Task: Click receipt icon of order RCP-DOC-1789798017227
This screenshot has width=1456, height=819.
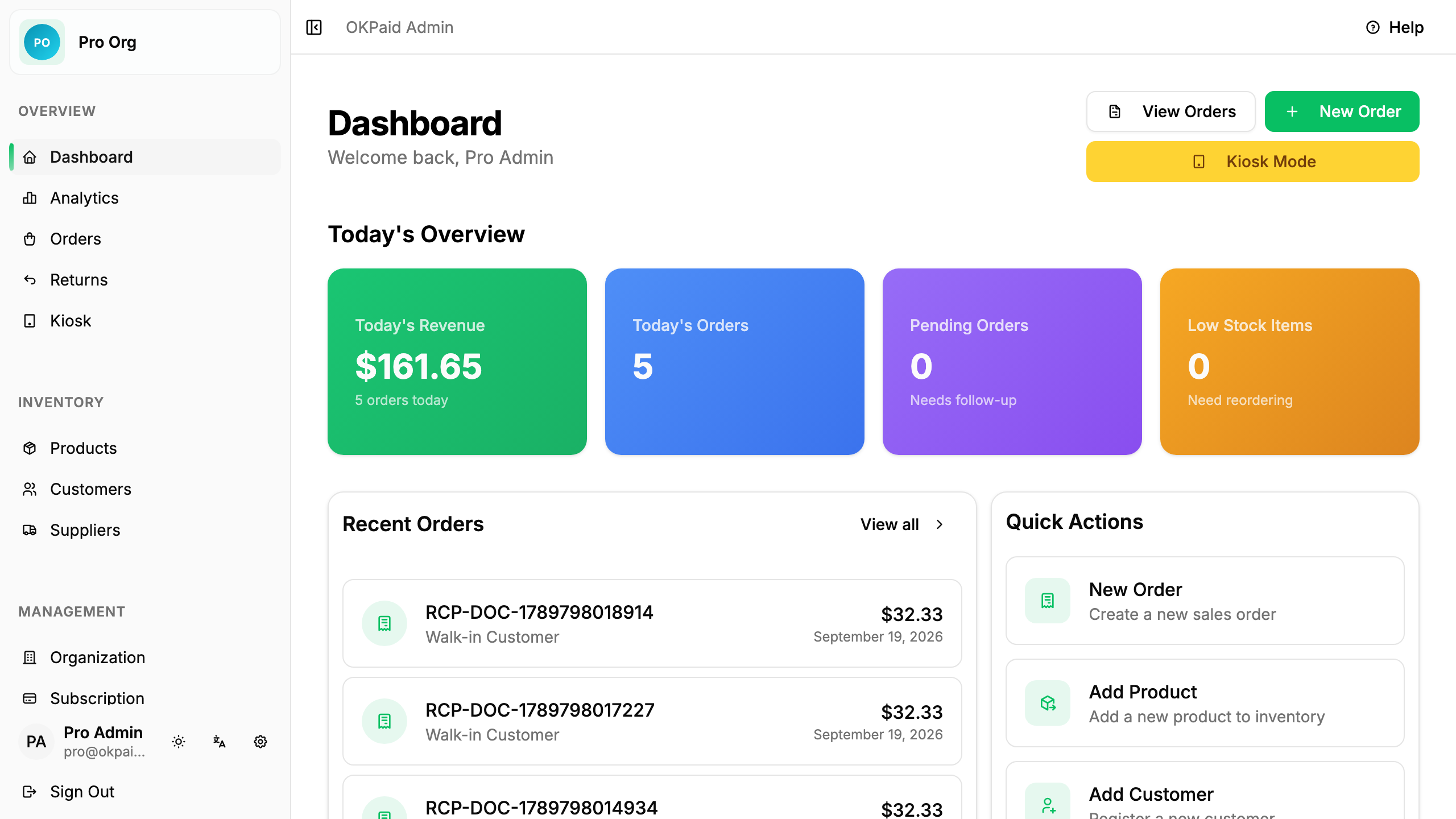Action: (384, 721)
